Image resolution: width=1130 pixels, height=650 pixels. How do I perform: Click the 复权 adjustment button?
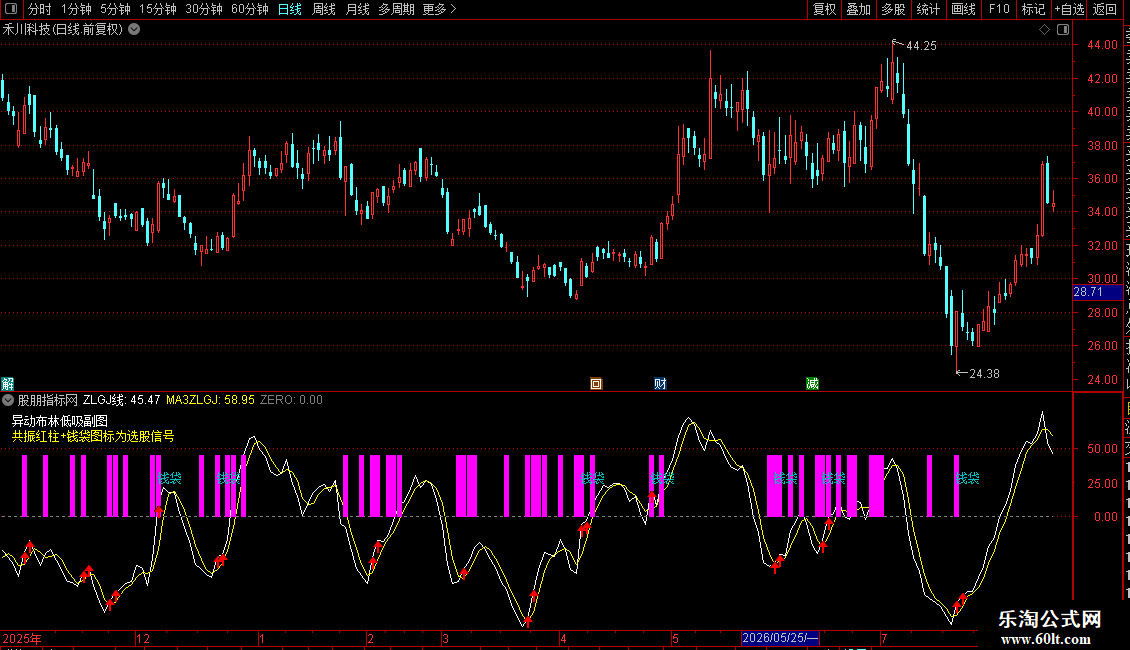(824, 9)
